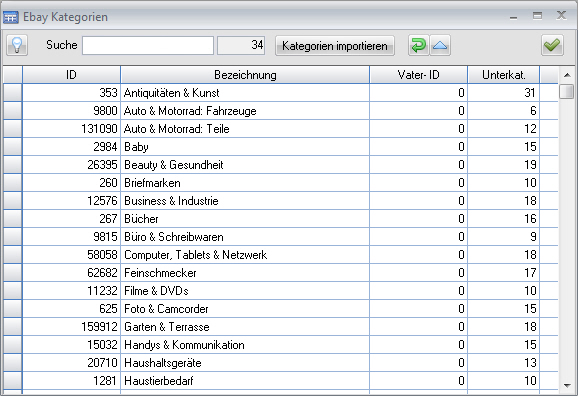This screenshot has width=578, height=396.
Task: Select the Briefmarken category
Action: coord(281,183)
